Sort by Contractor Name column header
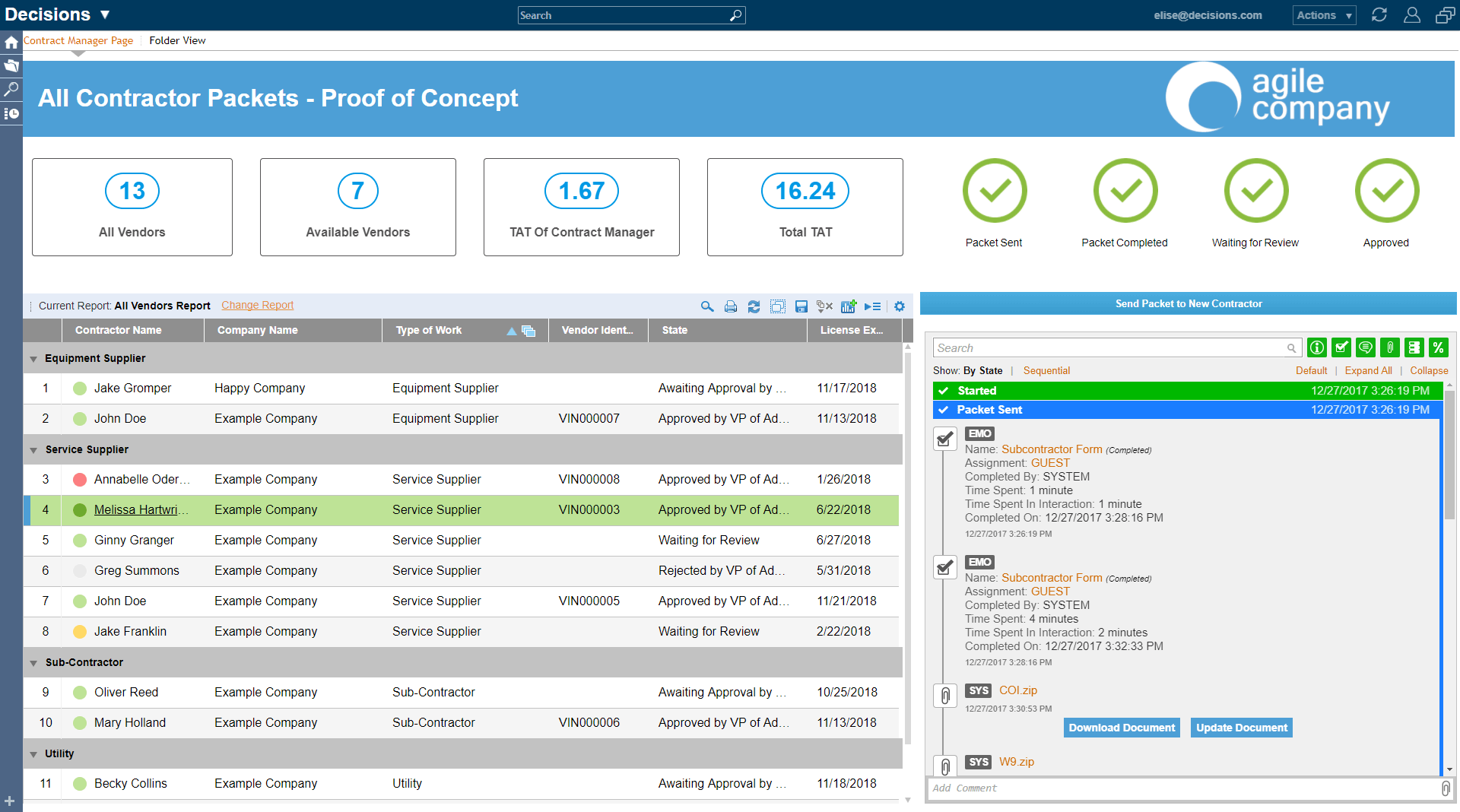Viewport: 1460px width, 812px height. pos(118,330)
